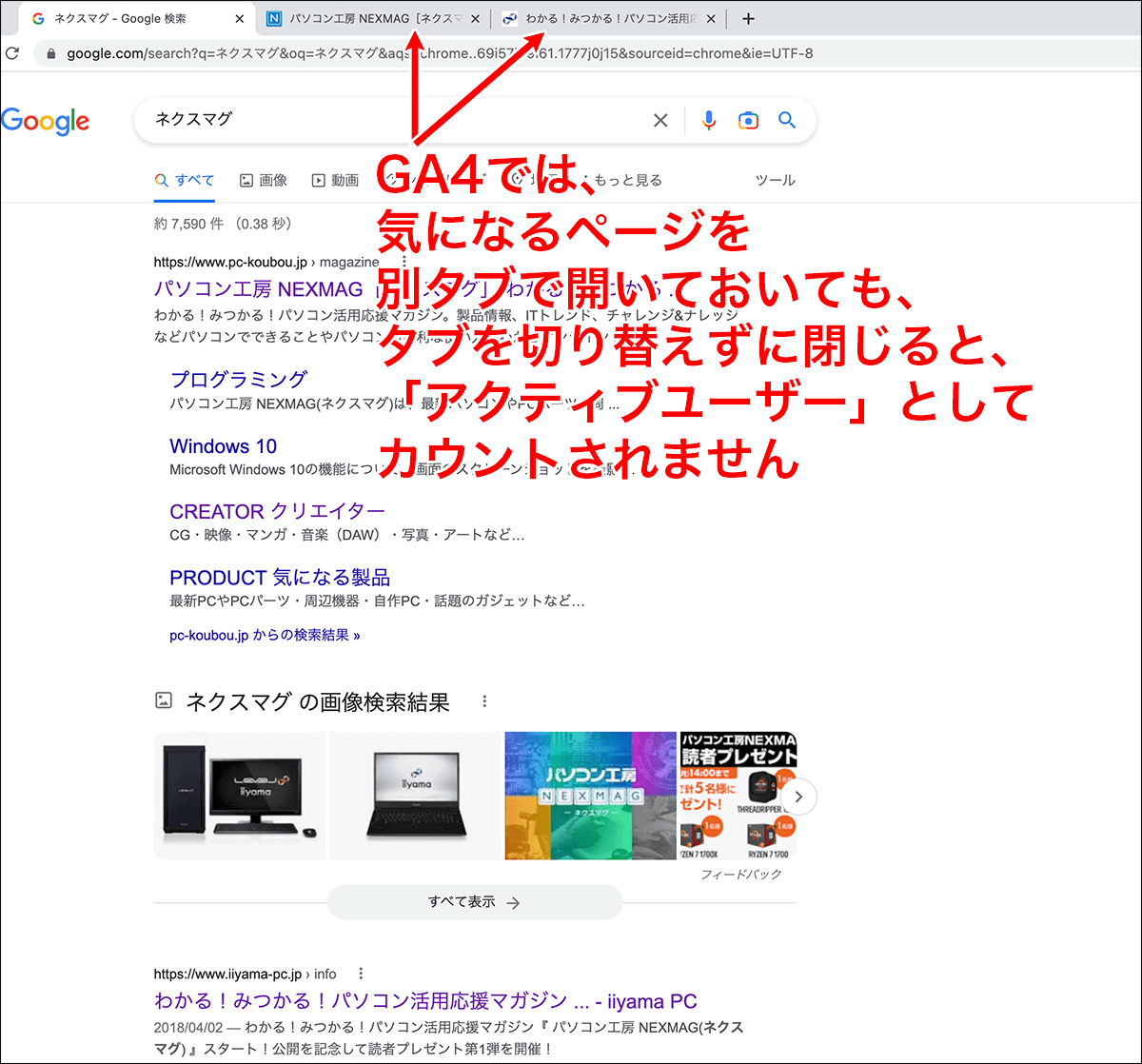Open the colorful NEXMAG logo thumbnail
This screenshot has width=1142, height=1064.
[590, 796]
